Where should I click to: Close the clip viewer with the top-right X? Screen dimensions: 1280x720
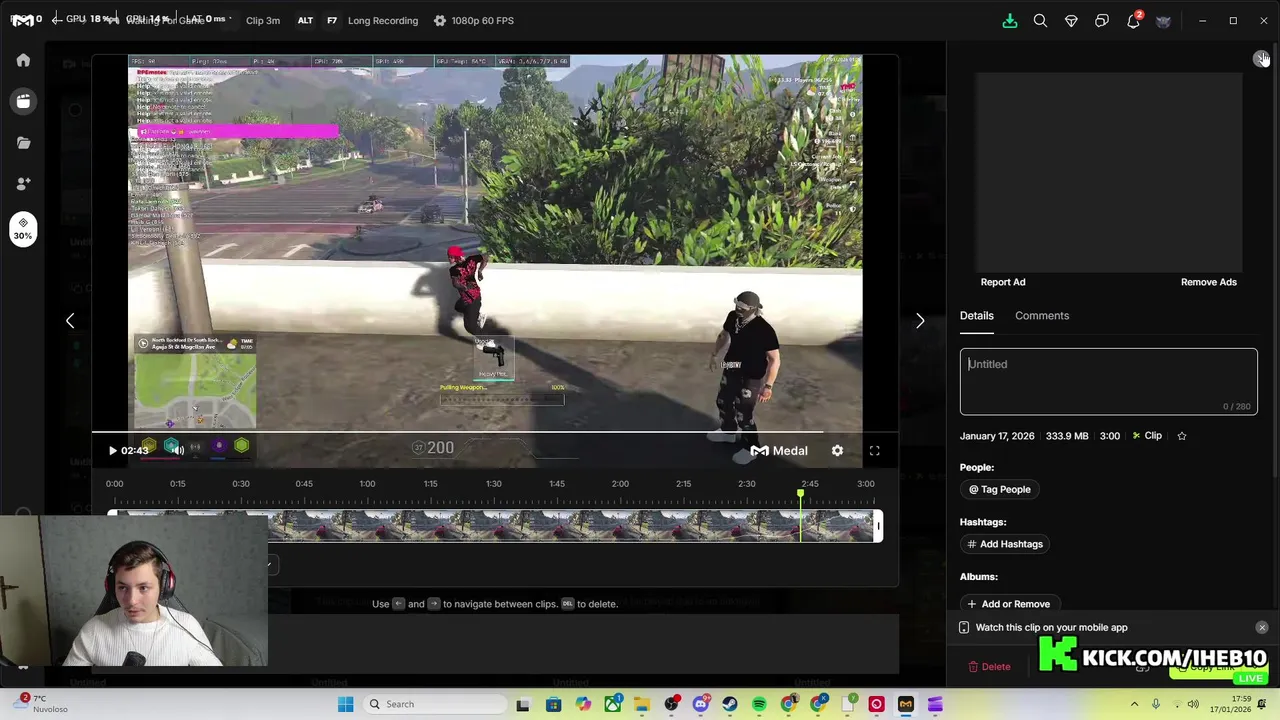pos(1261,59)
